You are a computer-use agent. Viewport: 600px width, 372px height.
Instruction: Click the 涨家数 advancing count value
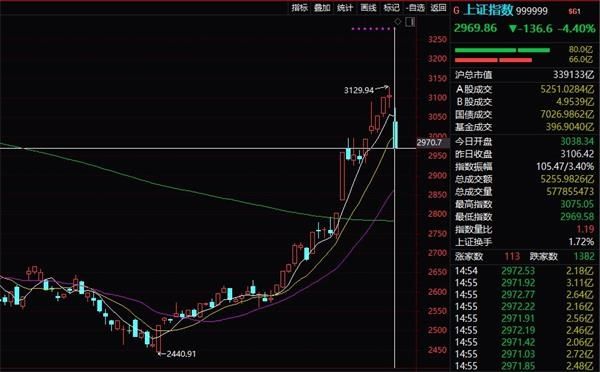tap(512, 256)
